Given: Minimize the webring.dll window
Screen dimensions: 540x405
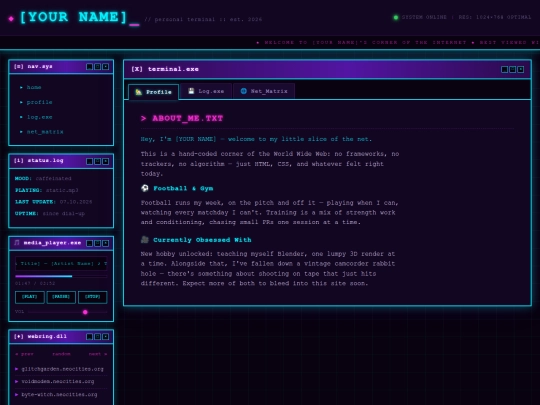Looking at the screenshot, I should tap(90, 336).
